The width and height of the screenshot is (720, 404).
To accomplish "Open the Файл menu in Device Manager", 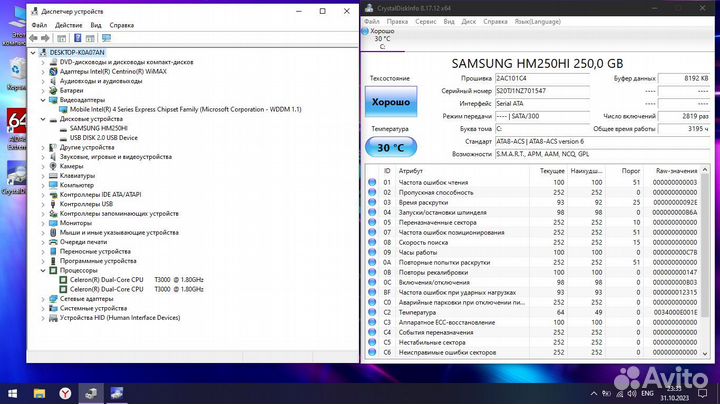I will click(x=39, y=25).
